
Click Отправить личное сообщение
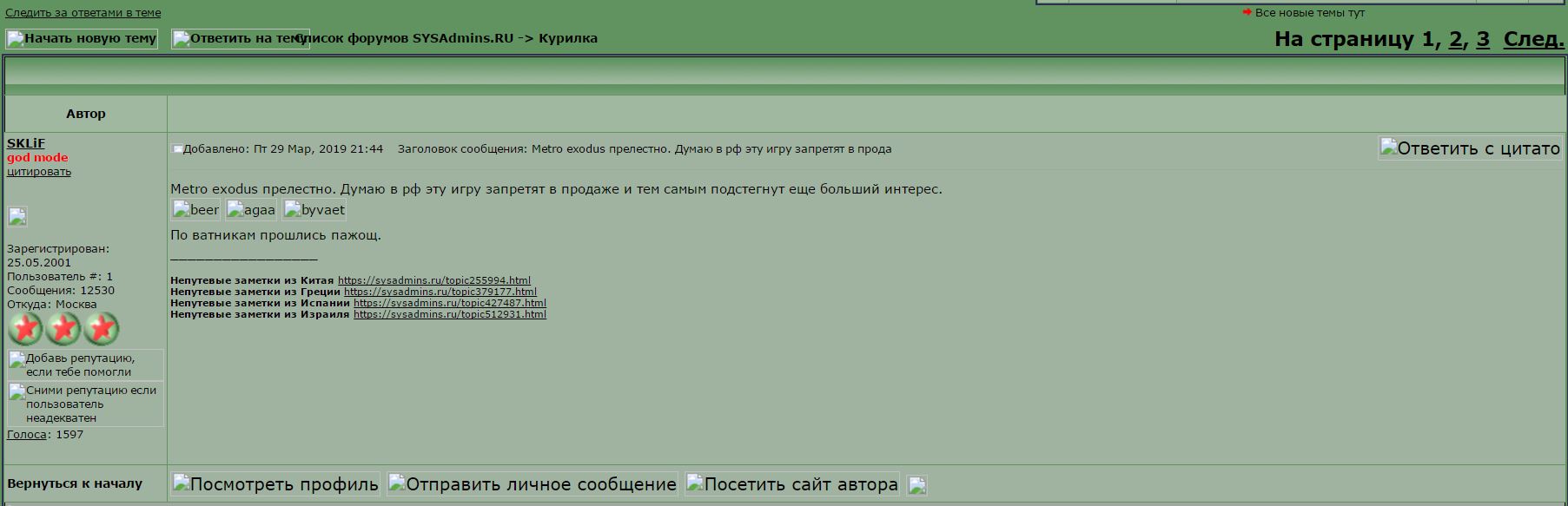(533, 484)
